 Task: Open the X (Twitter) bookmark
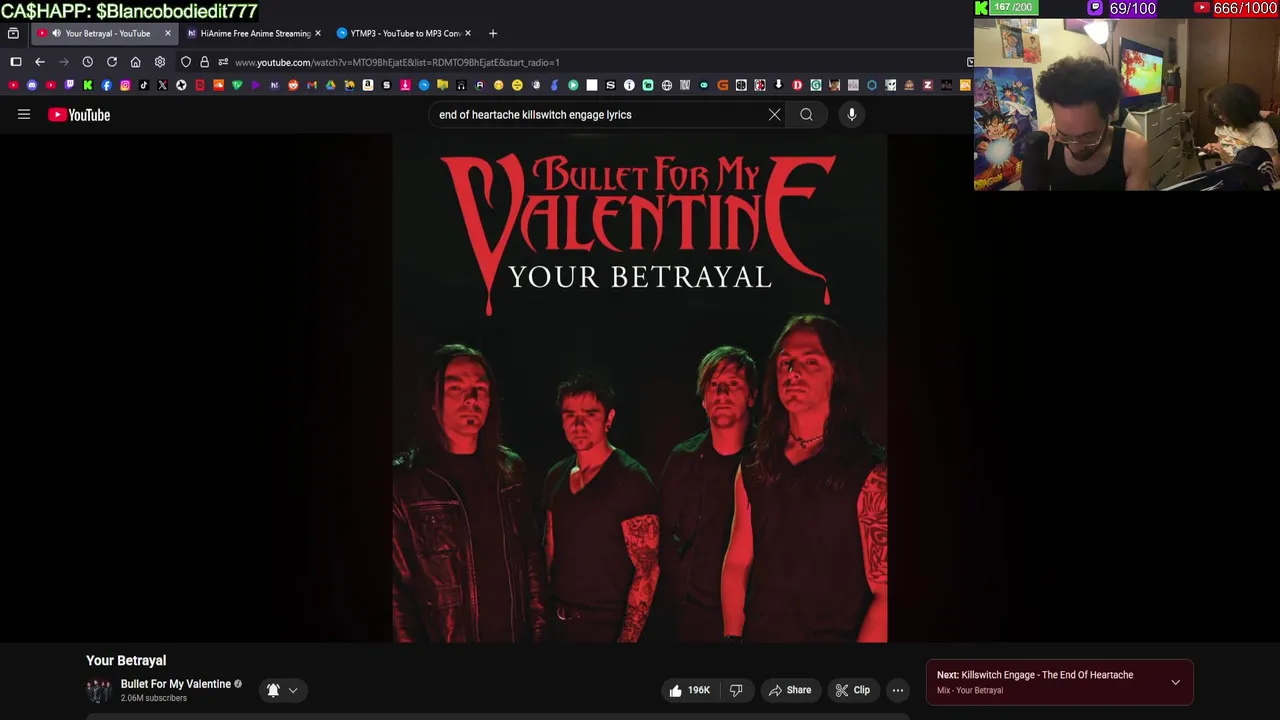pos(162,85)
